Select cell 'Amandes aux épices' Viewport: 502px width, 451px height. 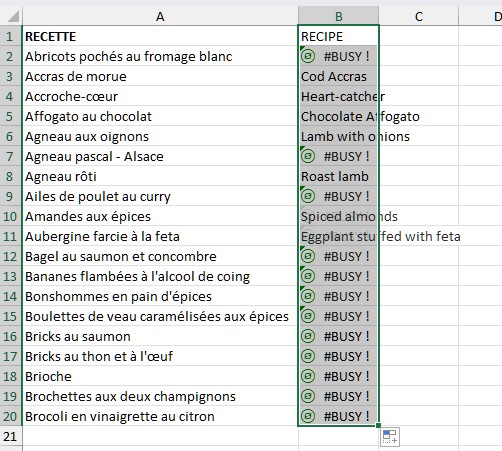(x=160, y=216)
